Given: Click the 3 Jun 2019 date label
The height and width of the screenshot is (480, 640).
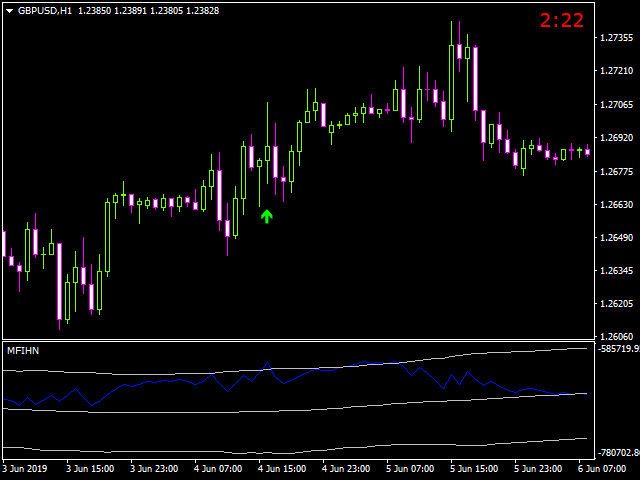Looking at the screenshot, I should (x=24, y=469).
